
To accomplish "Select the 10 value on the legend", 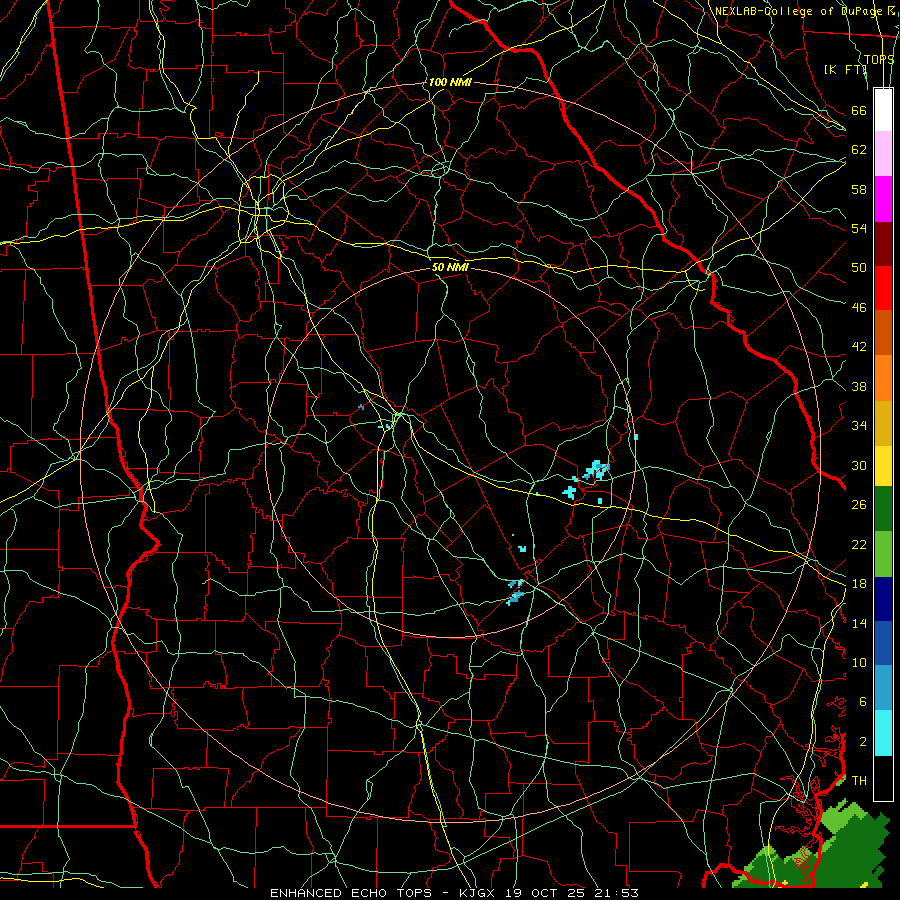I will point(859,662).
